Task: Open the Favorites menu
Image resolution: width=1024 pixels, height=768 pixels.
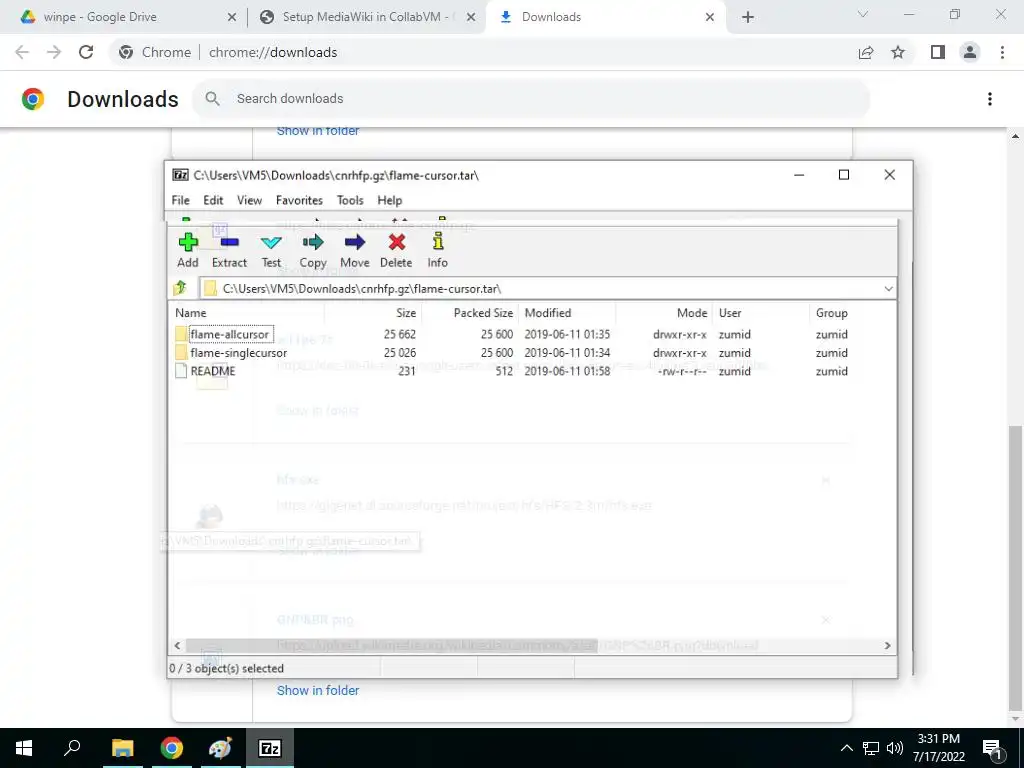Action: tap(299, 200)
